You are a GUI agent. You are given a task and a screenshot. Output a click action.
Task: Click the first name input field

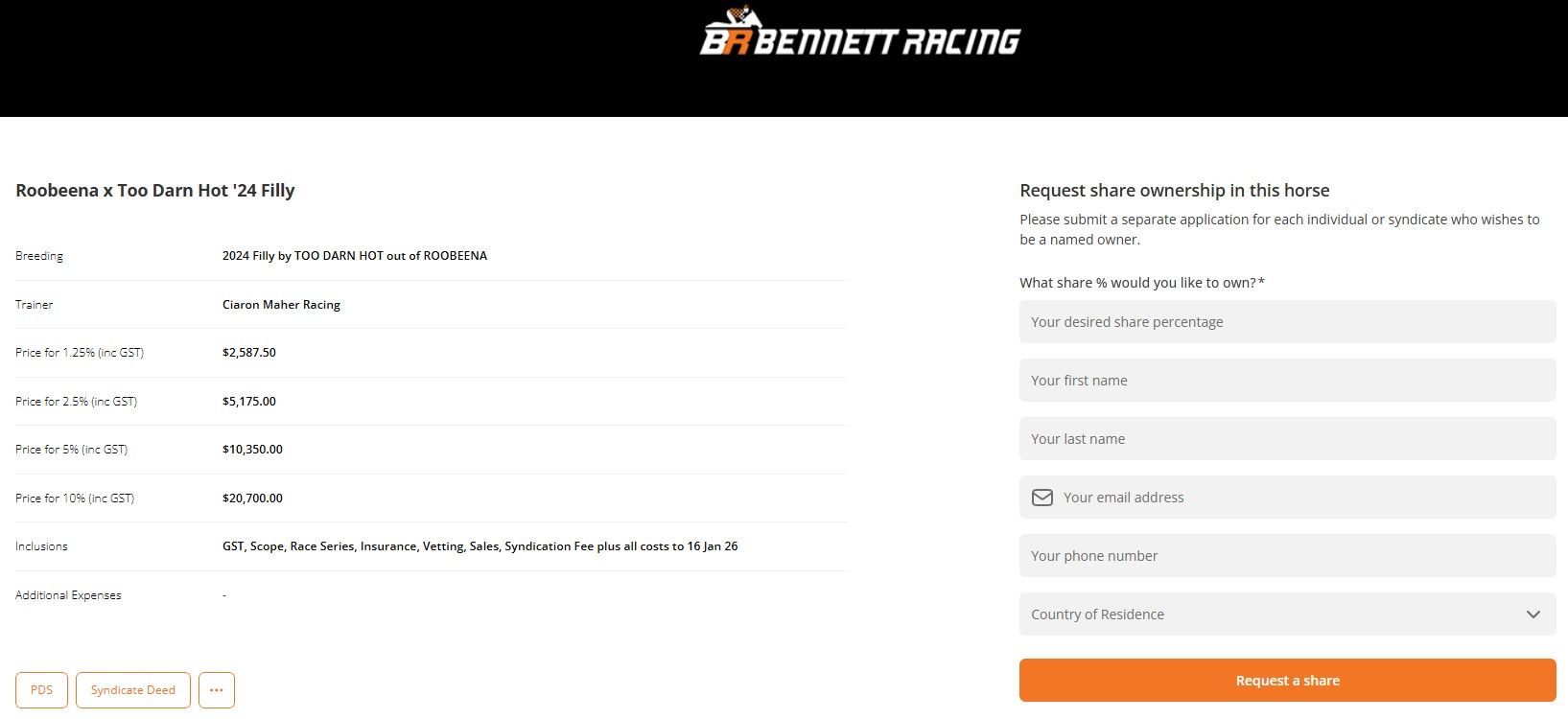point(1287,381)
